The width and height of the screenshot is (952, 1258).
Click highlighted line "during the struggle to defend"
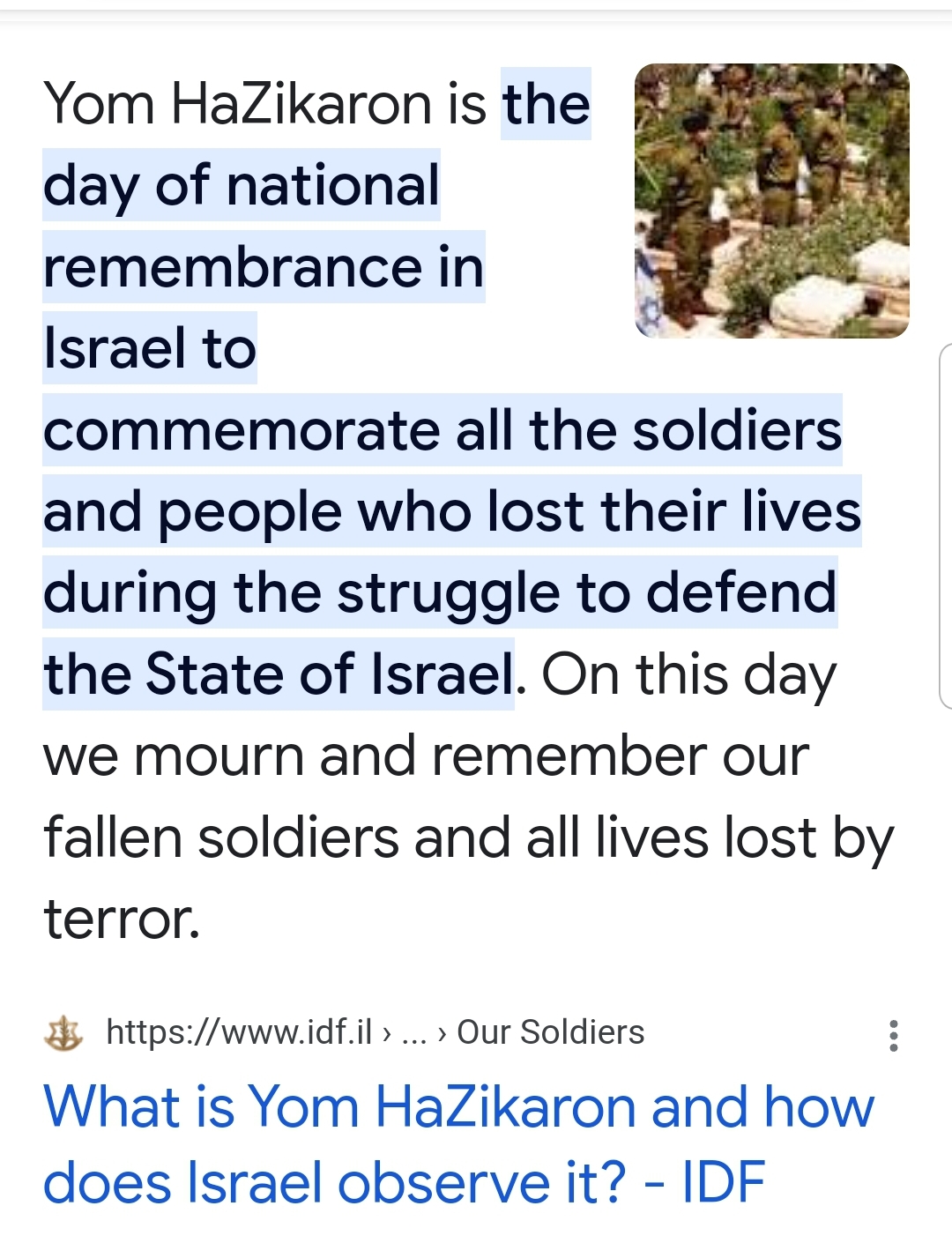click(x=440, y=592)
